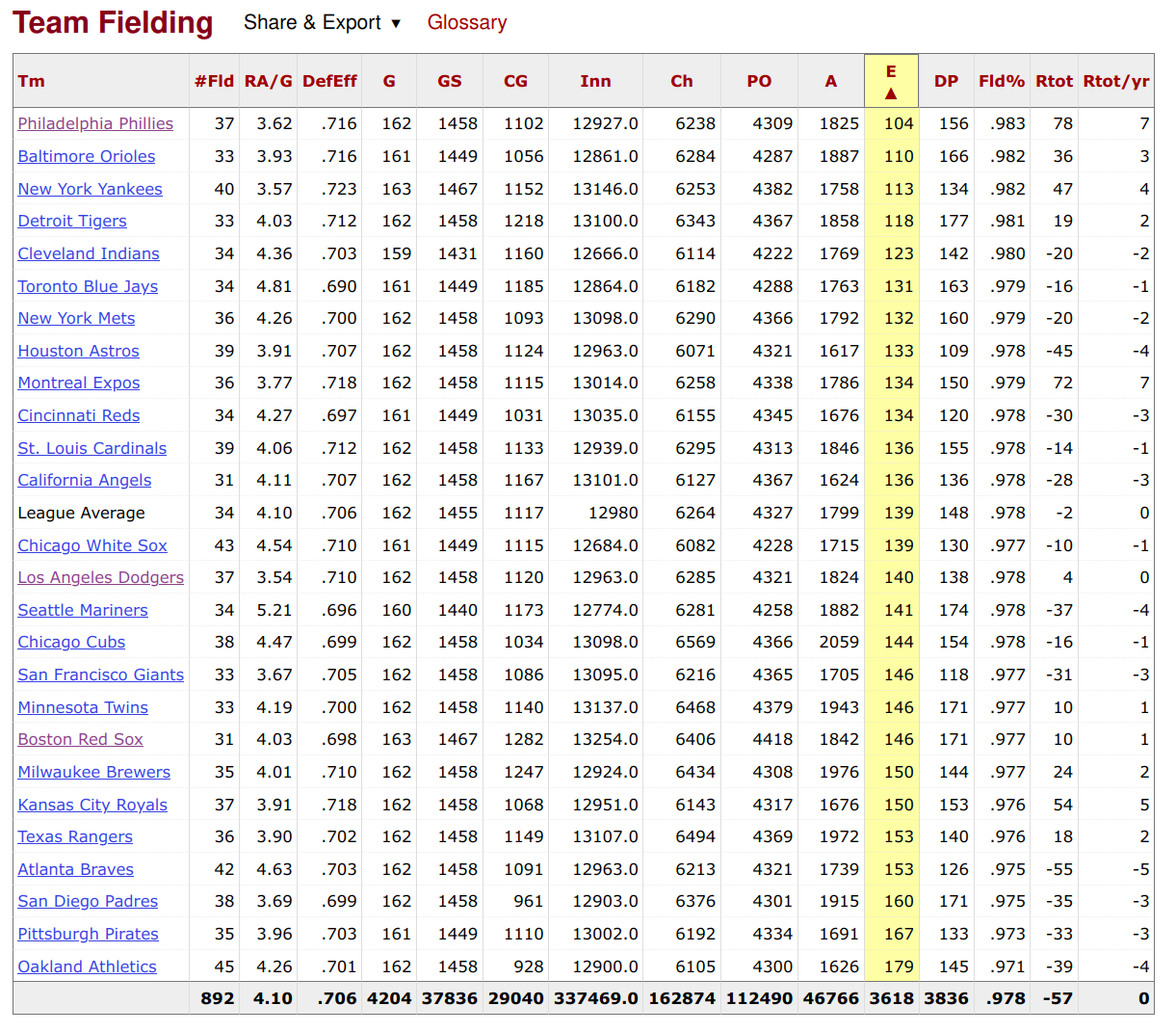Image resolution: width=1176 pixels, height=1032 pixels.
Task: Sort by GS column header
Action: tap(450, 81)
